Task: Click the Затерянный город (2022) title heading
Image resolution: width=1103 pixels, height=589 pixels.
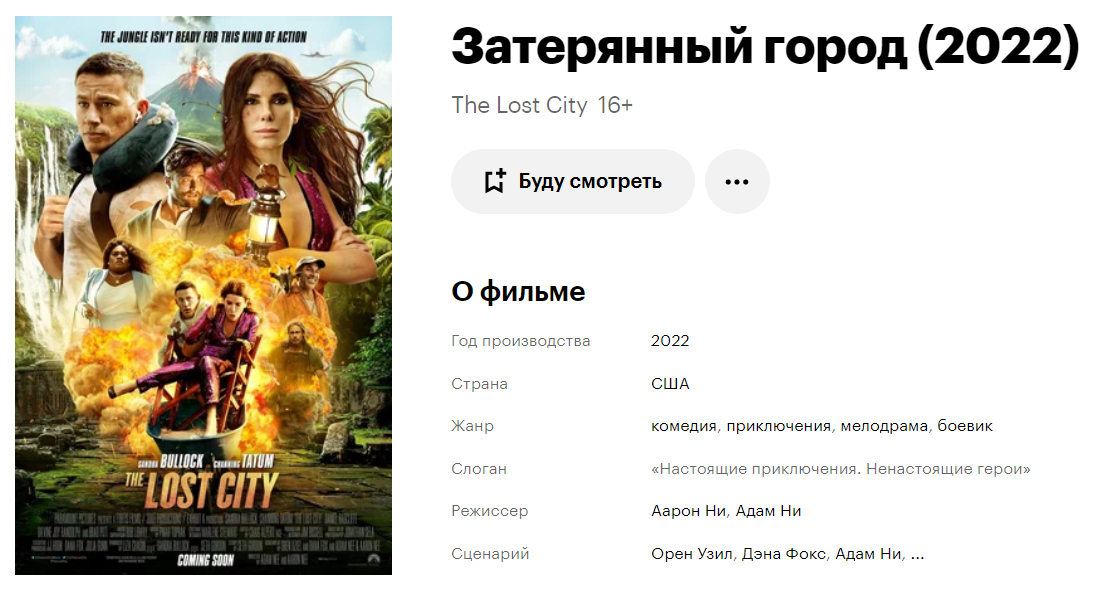Action: tap(765, 48)
